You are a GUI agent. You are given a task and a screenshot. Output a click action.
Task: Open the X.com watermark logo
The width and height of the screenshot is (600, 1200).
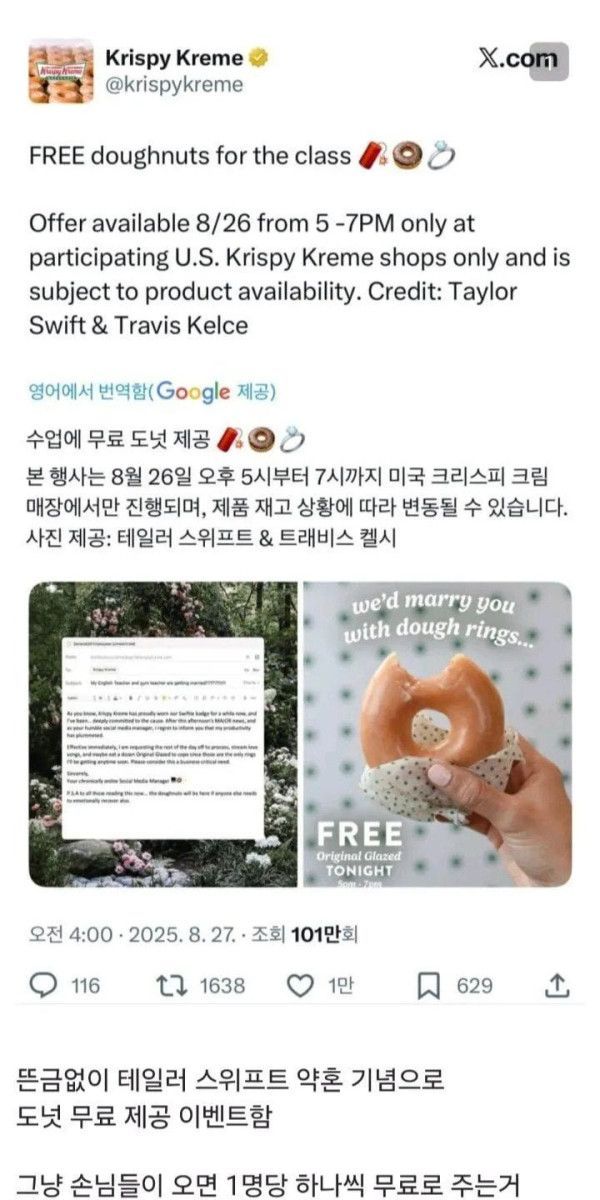pyautogui.click(x=518, y=59)
